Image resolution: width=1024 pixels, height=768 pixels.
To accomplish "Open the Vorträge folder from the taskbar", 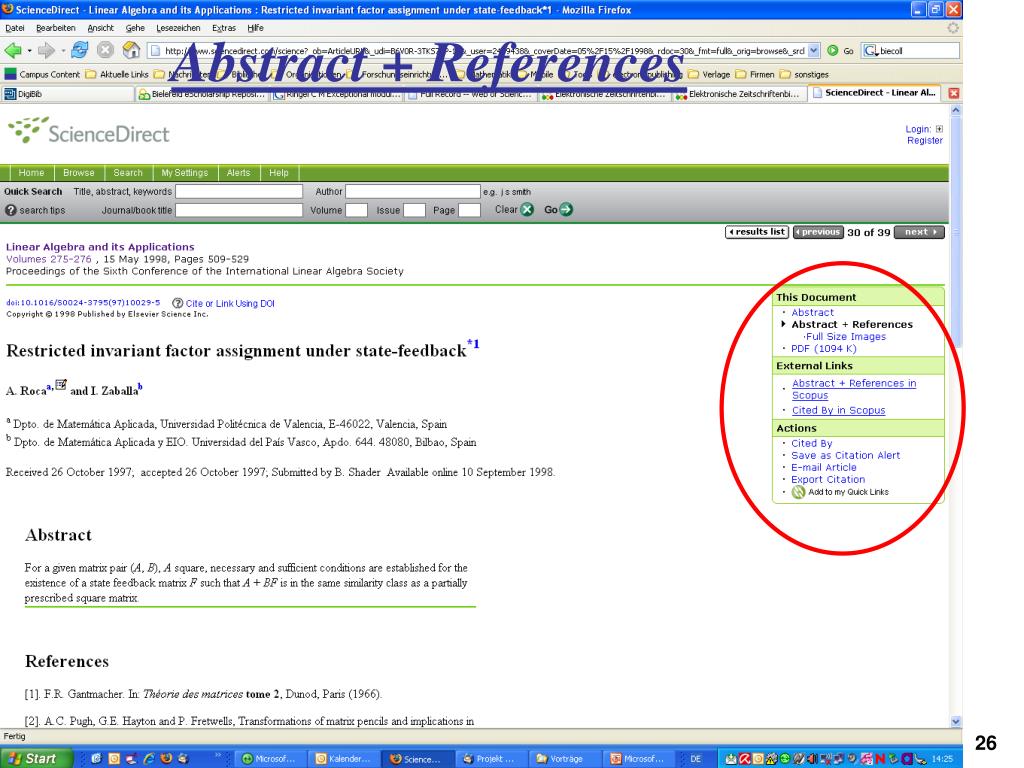I will [x=563, y=759].
